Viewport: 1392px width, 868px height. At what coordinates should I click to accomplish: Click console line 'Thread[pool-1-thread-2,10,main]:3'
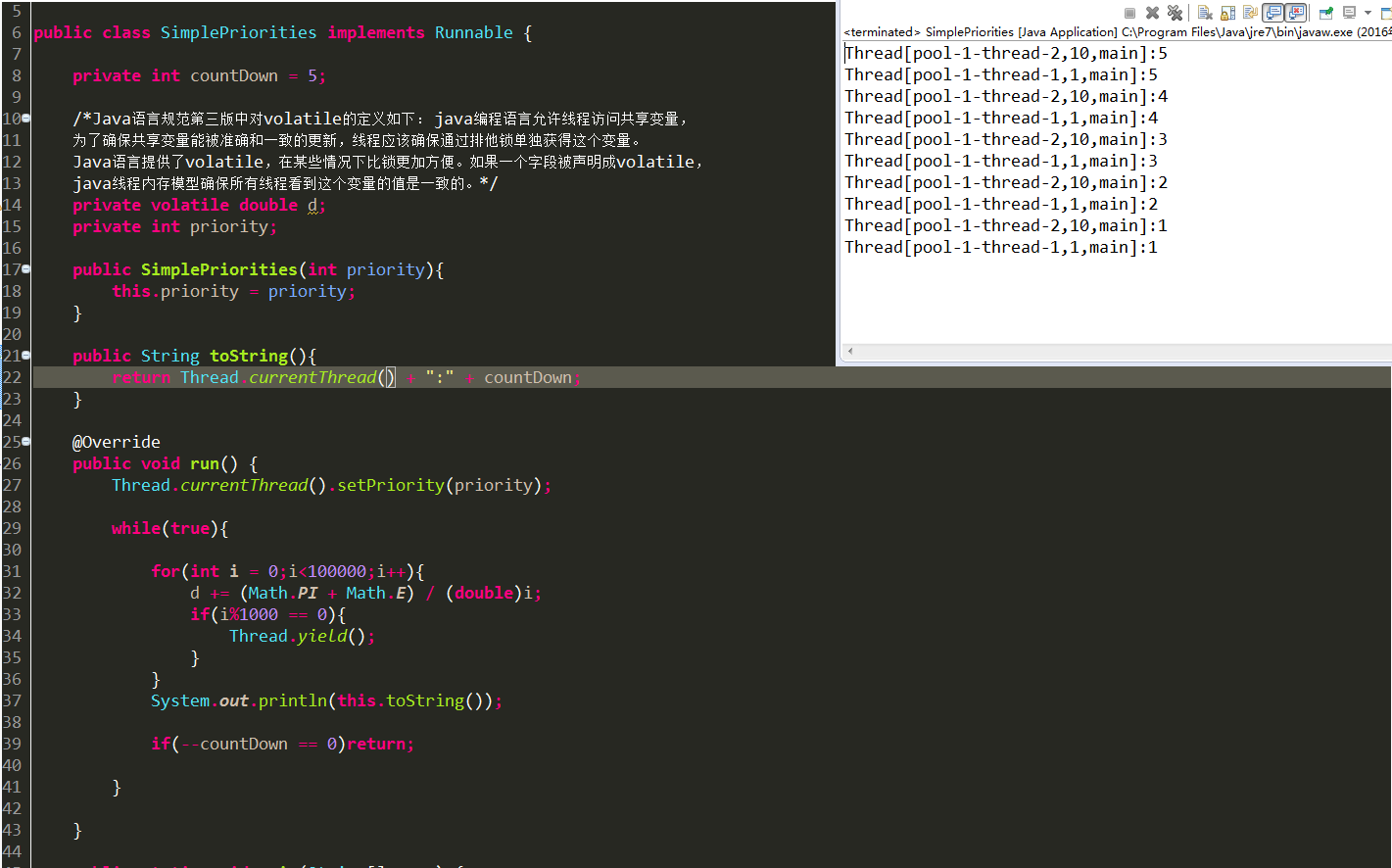pyautogui.click(x=1006, y=140)
